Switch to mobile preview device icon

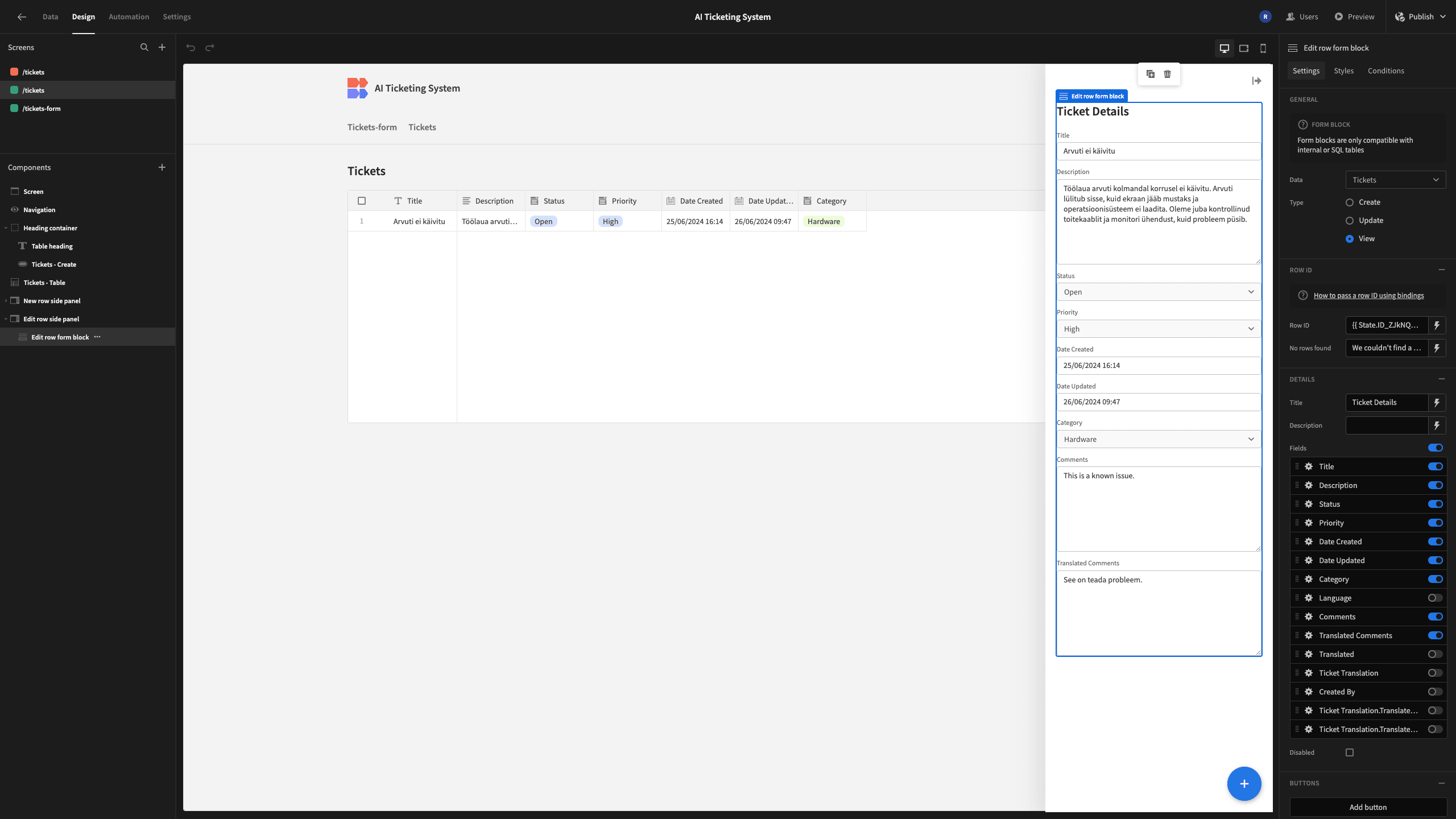coord(1263,48)
